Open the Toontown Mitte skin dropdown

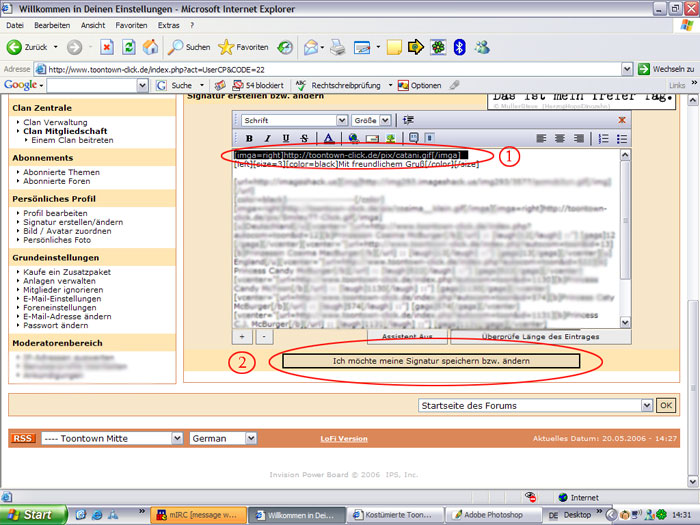[177, 438]
